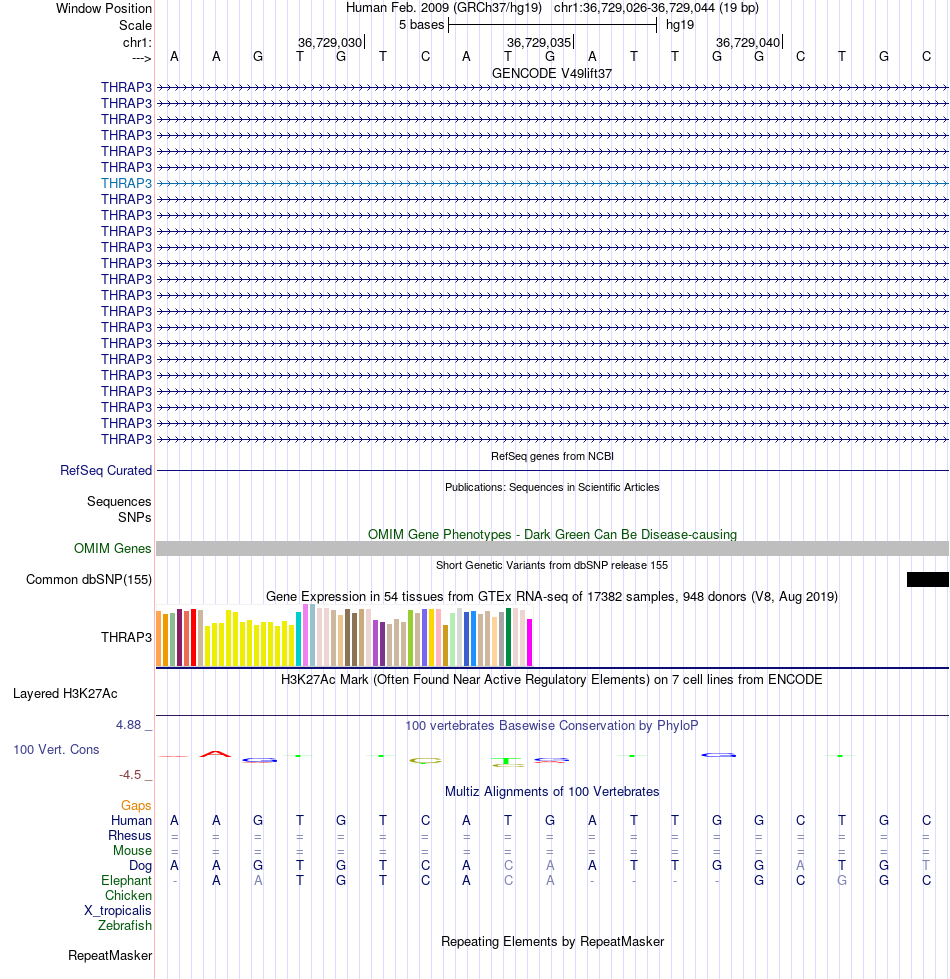The height and width of the screenshot is (979, 950).
Task: Click the '100 Vert. Cons' track label
Action: coord(56,749)
